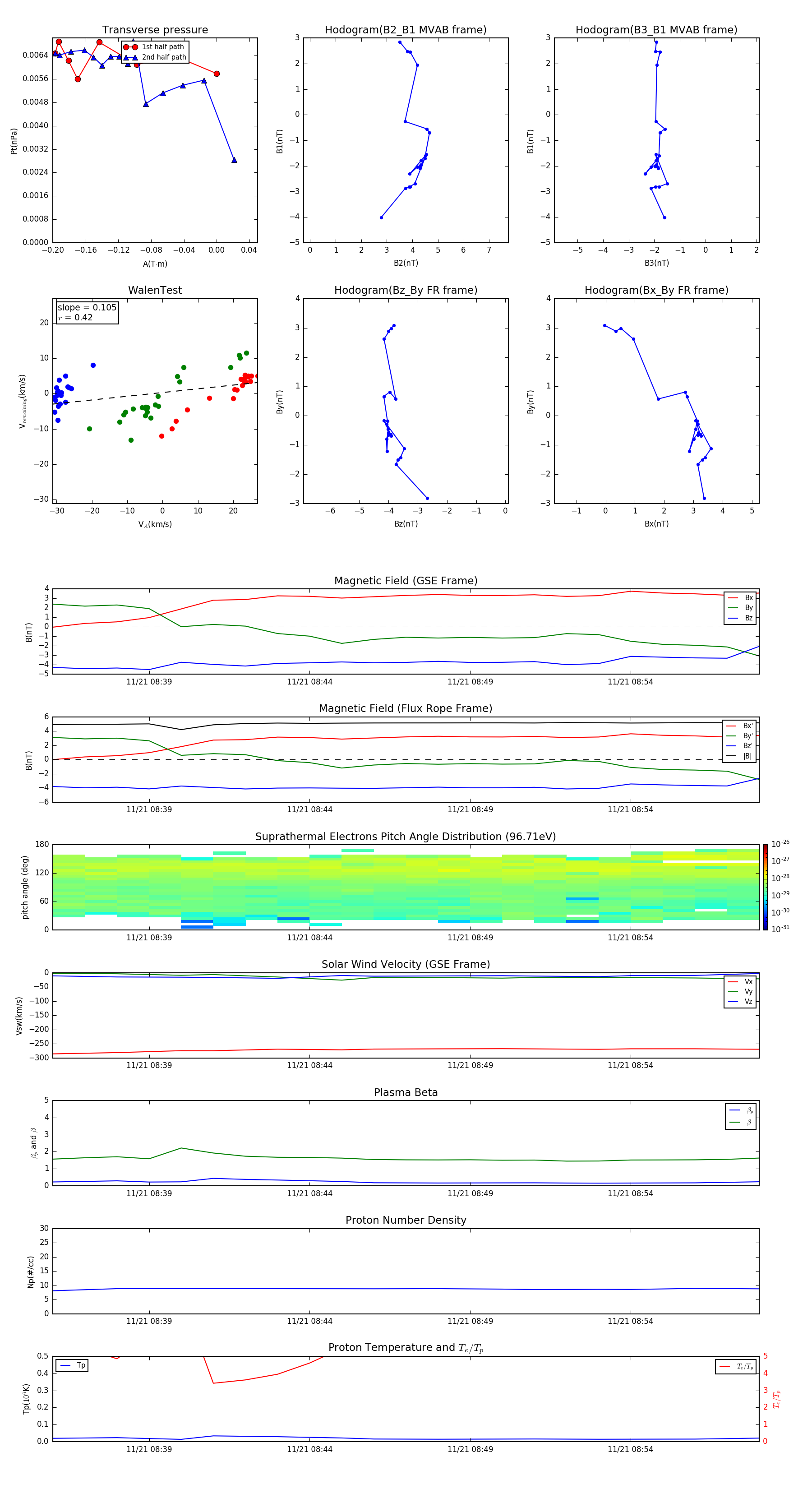Click 'Magnetic Field (GSE Frame)' title
This screenshot has height=1489, width=812.
(x=406, y=581)
